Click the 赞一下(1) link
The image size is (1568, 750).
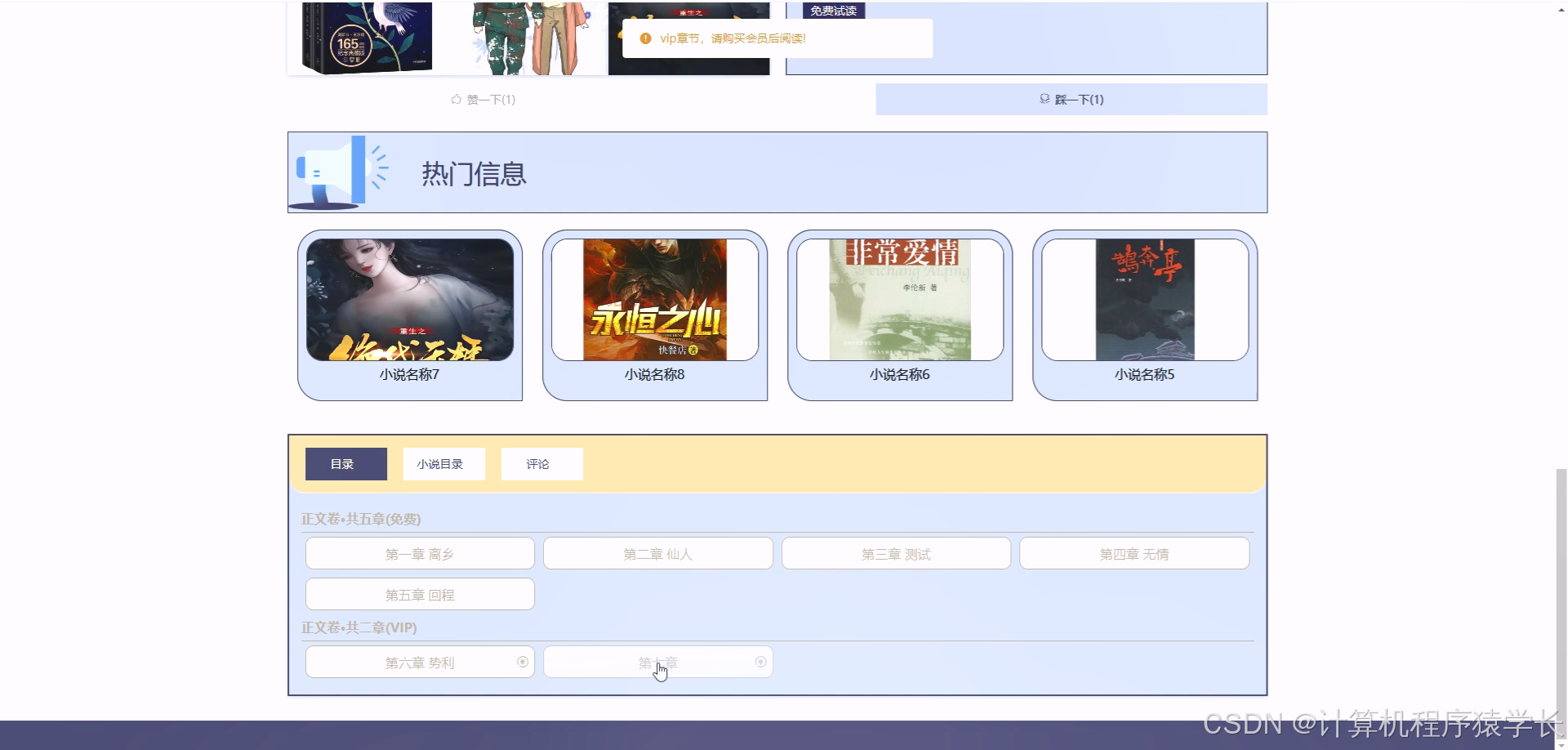click(x=491, y=98)
